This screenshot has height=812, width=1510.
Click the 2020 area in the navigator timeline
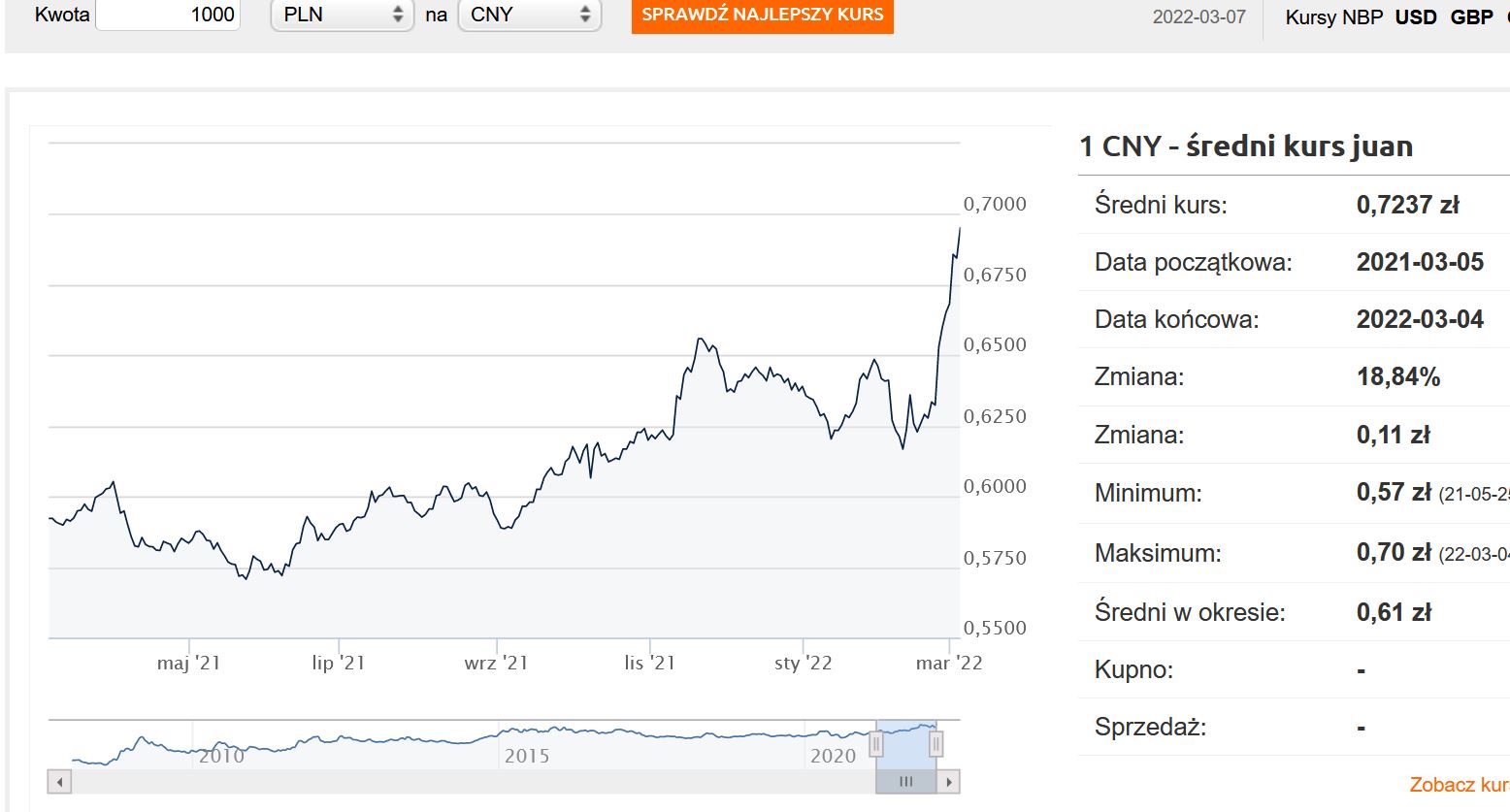(x=833, y=755)
